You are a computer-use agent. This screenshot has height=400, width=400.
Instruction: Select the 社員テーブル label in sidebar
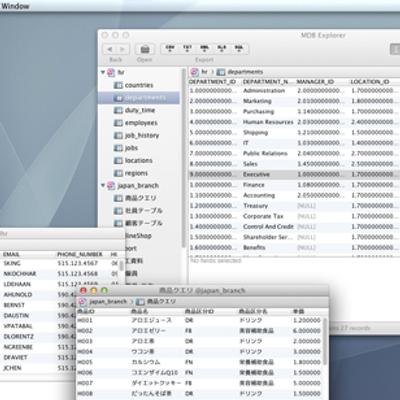coord(144,211)
